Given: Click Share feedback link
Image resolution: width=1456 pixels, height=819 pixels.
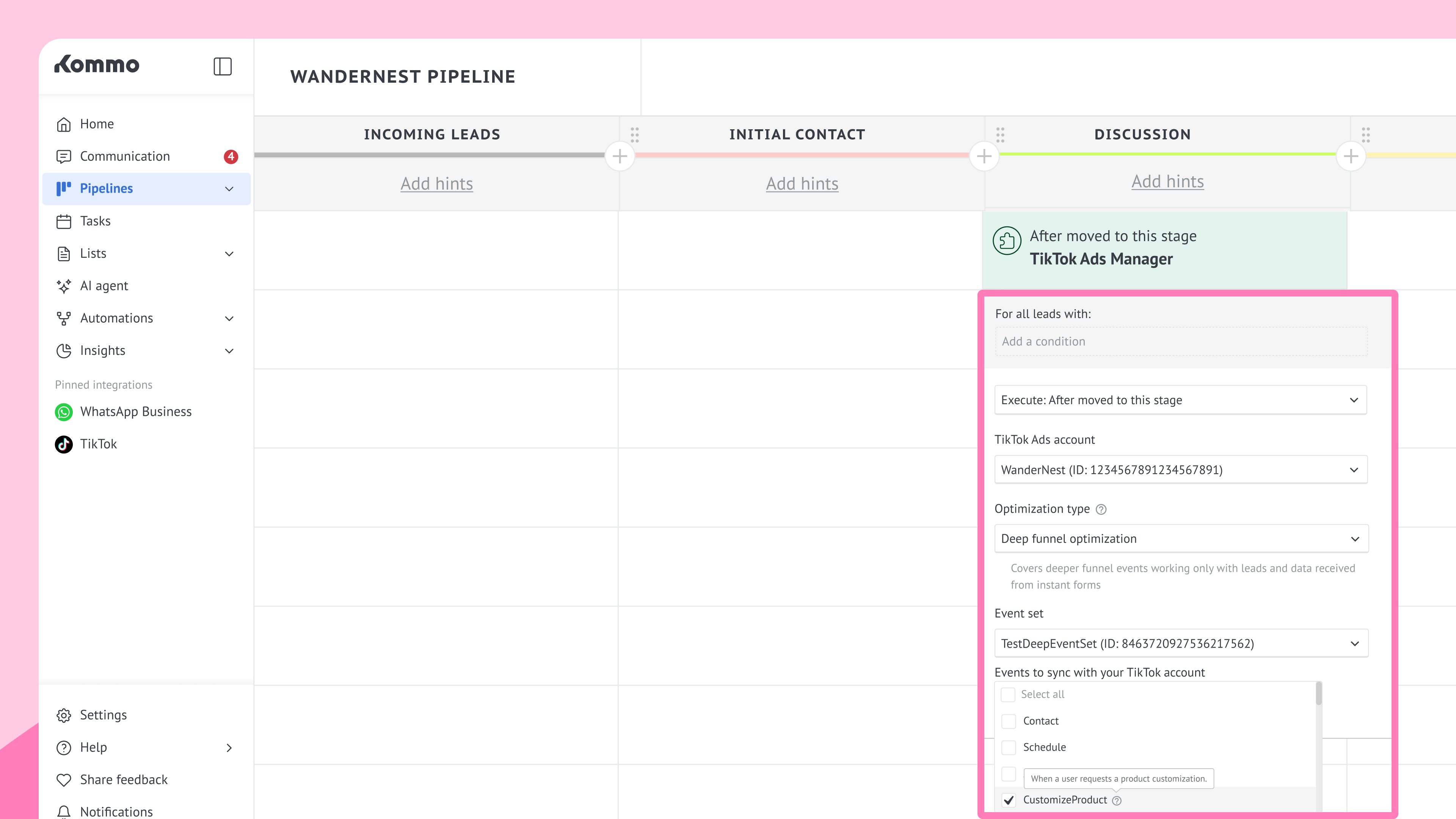Looking at the screenshot, I should coord(123,780).
